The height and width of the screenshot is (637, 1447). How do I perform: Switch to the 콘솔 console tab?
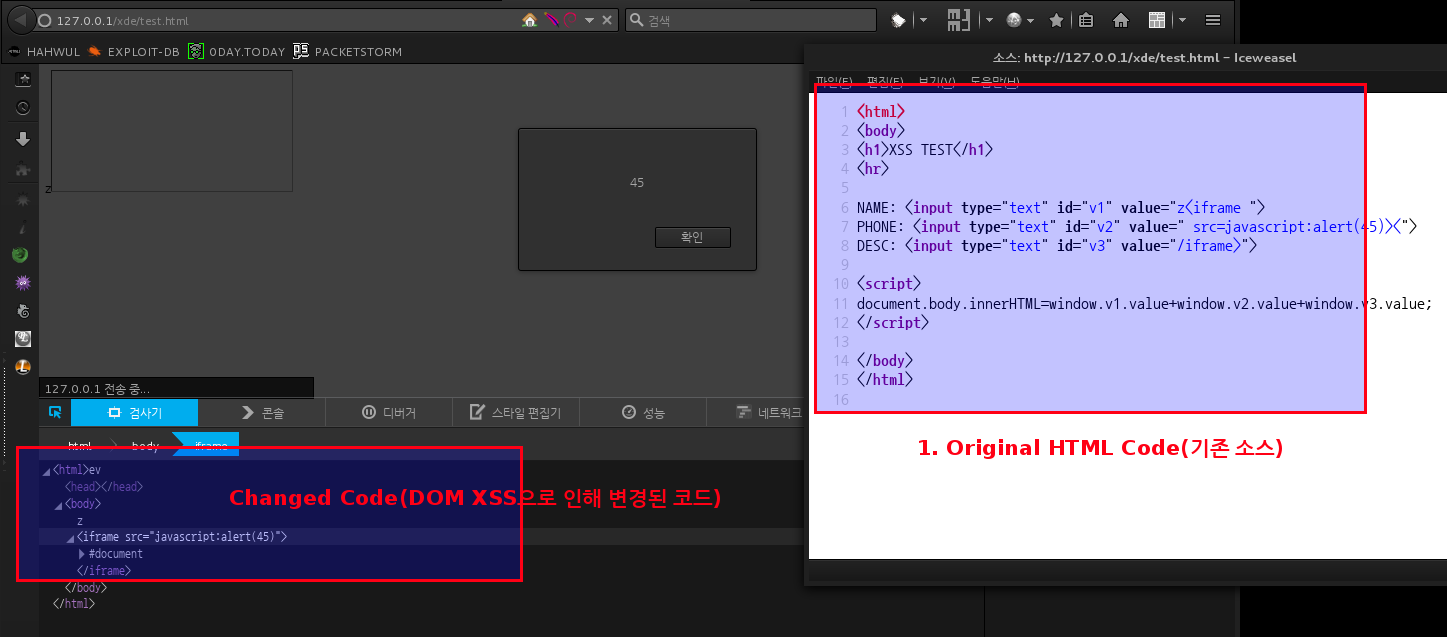(262, 412)
